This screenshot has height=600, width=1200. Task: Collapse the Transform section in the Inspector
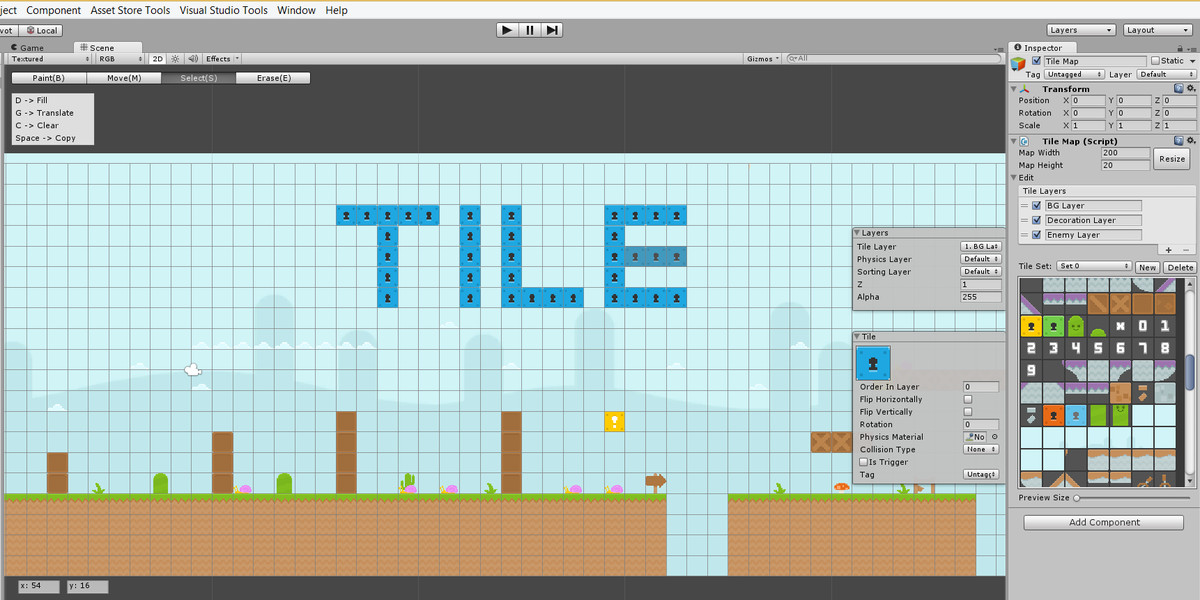(1015, 89)
